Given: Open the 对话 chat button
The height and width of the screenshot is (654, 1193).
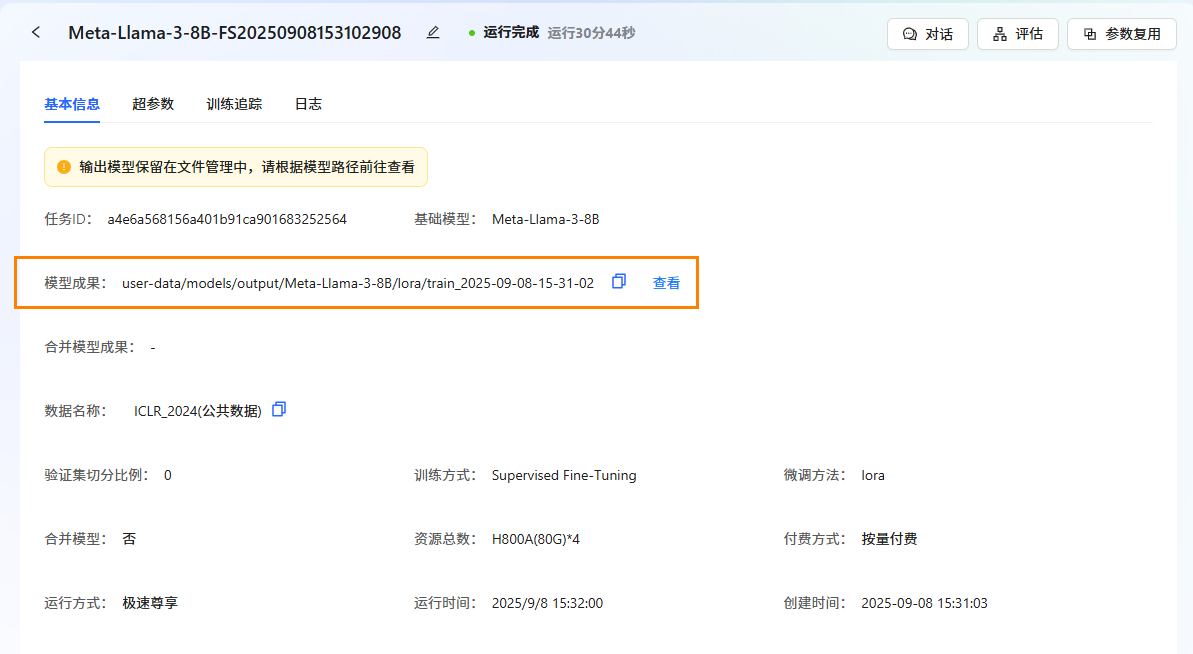Looking at the screenshot, I should coord(927,34).
